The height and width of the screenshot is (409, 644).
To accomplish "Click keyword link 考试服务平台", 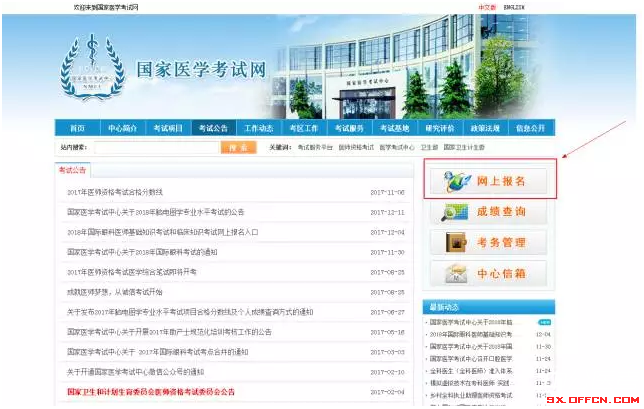I will pos(315,147).
